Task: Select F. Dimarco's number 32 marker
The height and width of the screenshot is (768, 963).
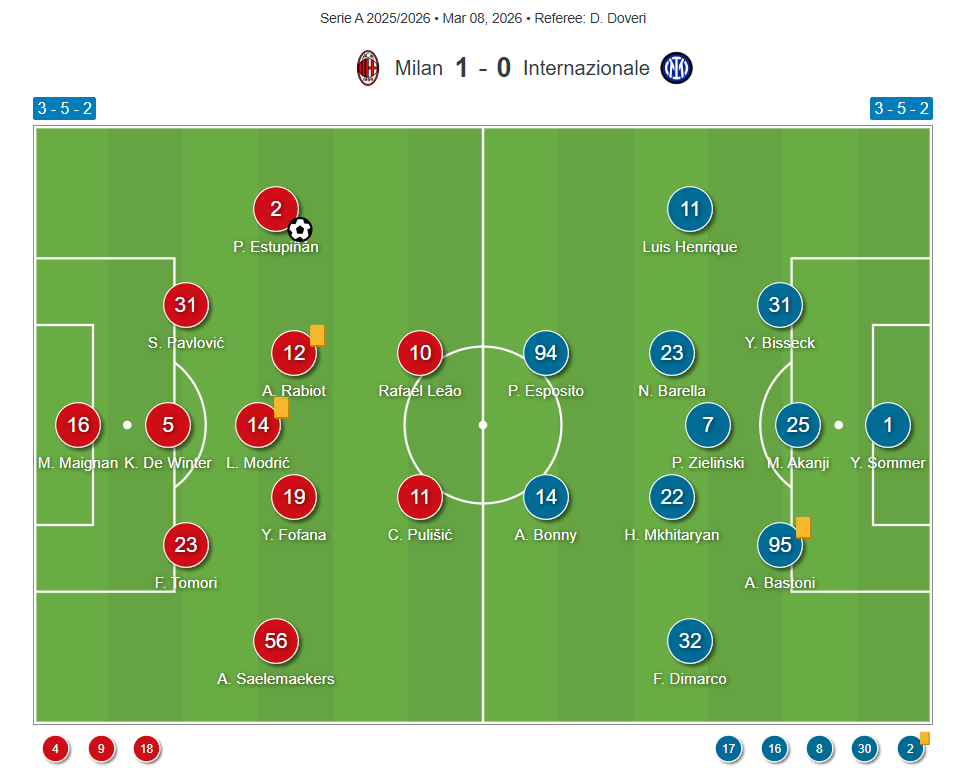Action: [690, 641]
